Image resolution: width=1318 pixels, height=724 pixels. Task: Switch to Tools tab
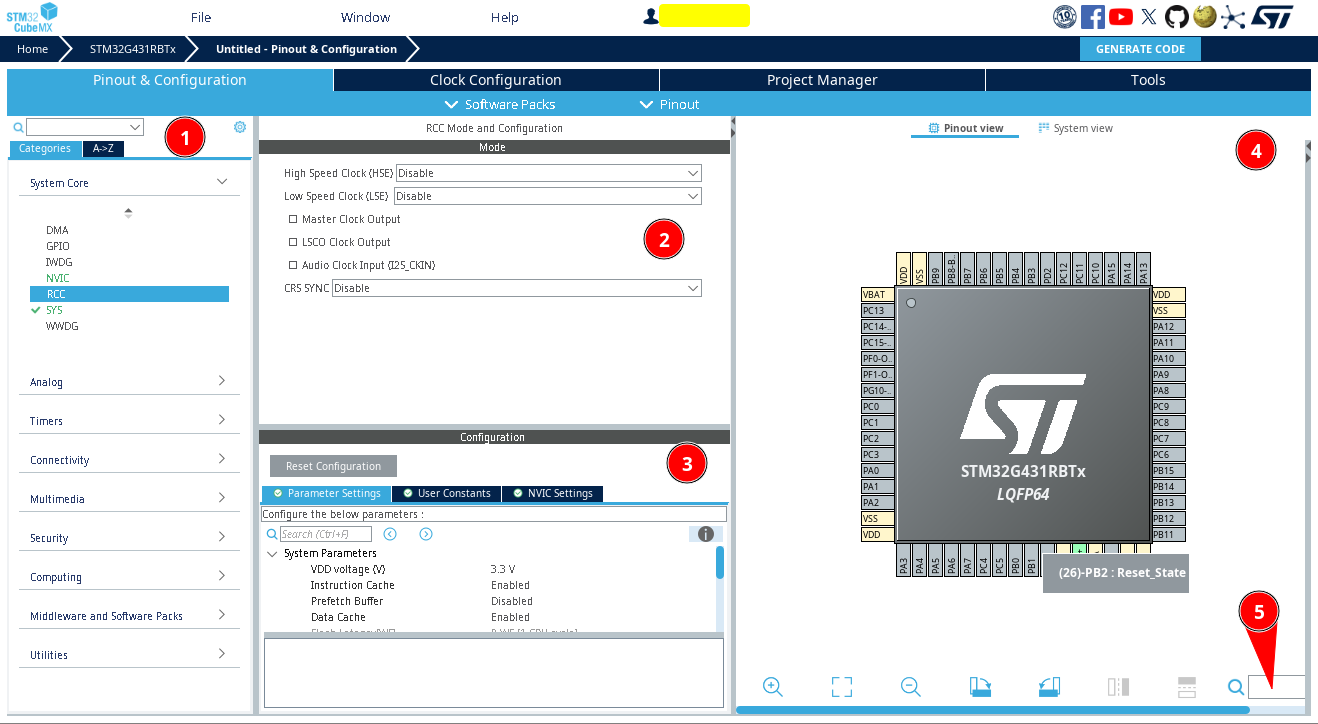pyautogui.click(x=1148, y=80)
